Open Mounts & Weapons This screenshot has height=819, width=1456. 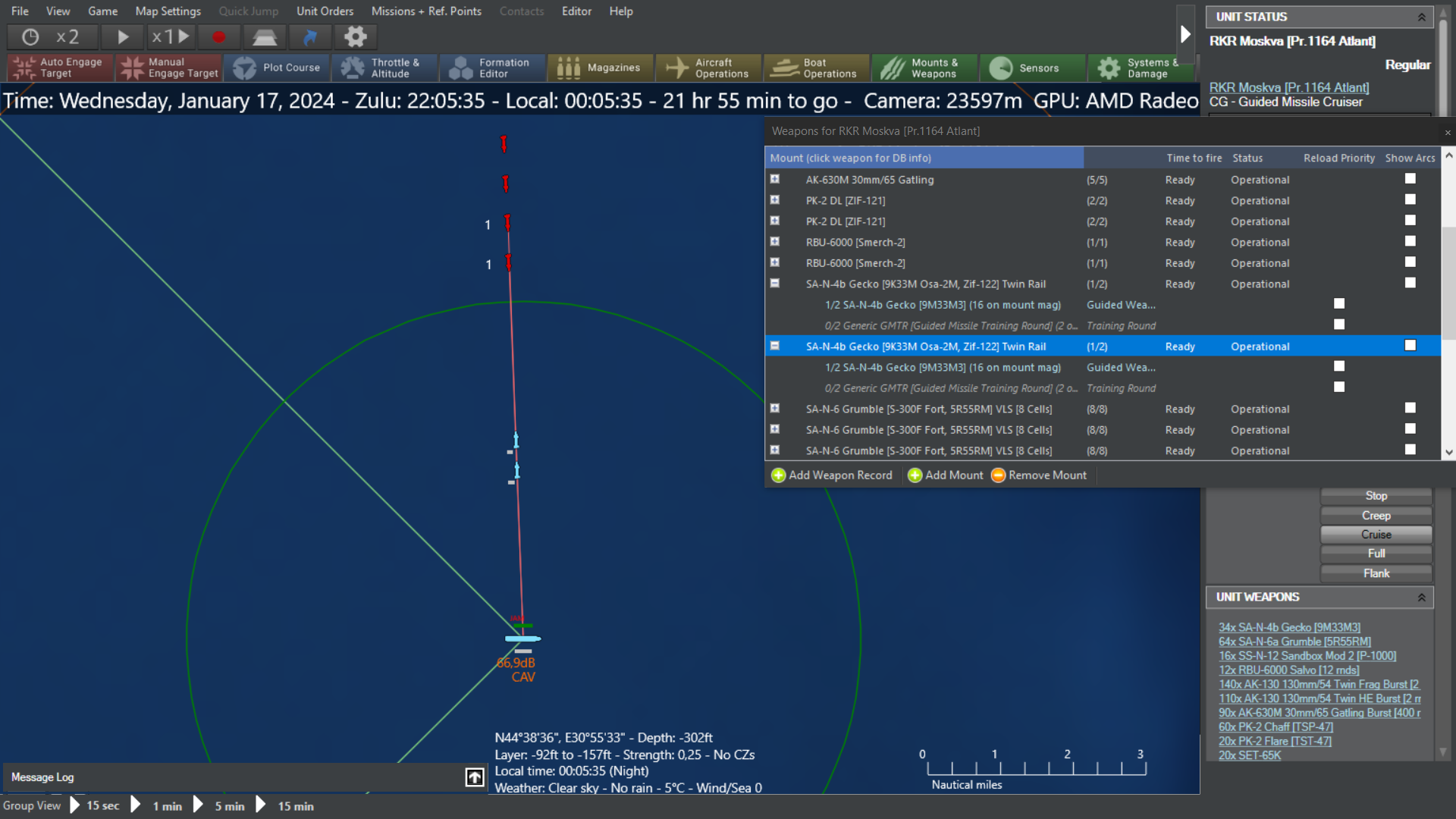924,67
